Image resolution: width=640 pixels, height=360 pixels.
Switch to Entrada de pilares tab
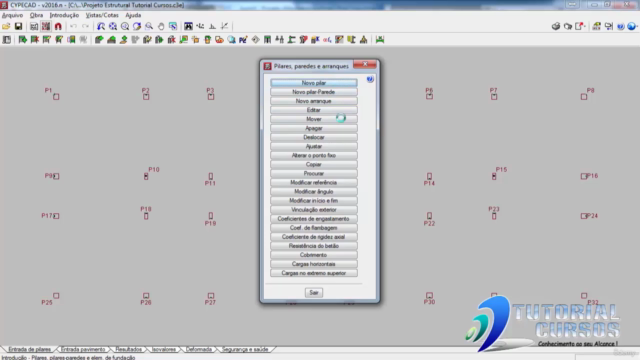click(29, 349)
